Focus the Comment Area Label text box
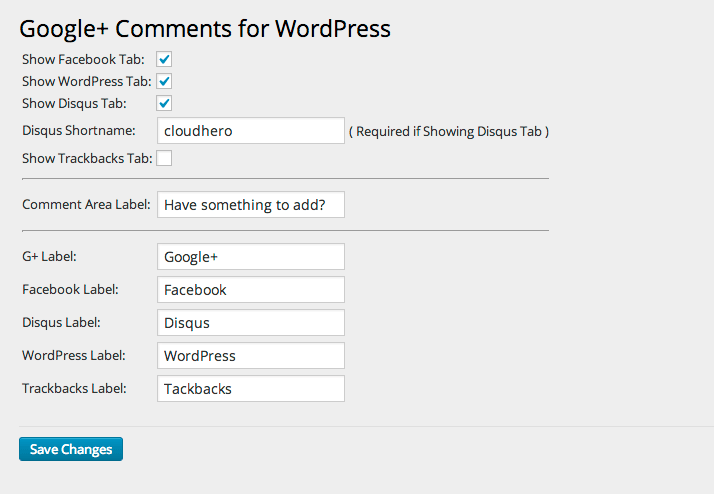This screenshot has height=494, width=714. point(251,204)
